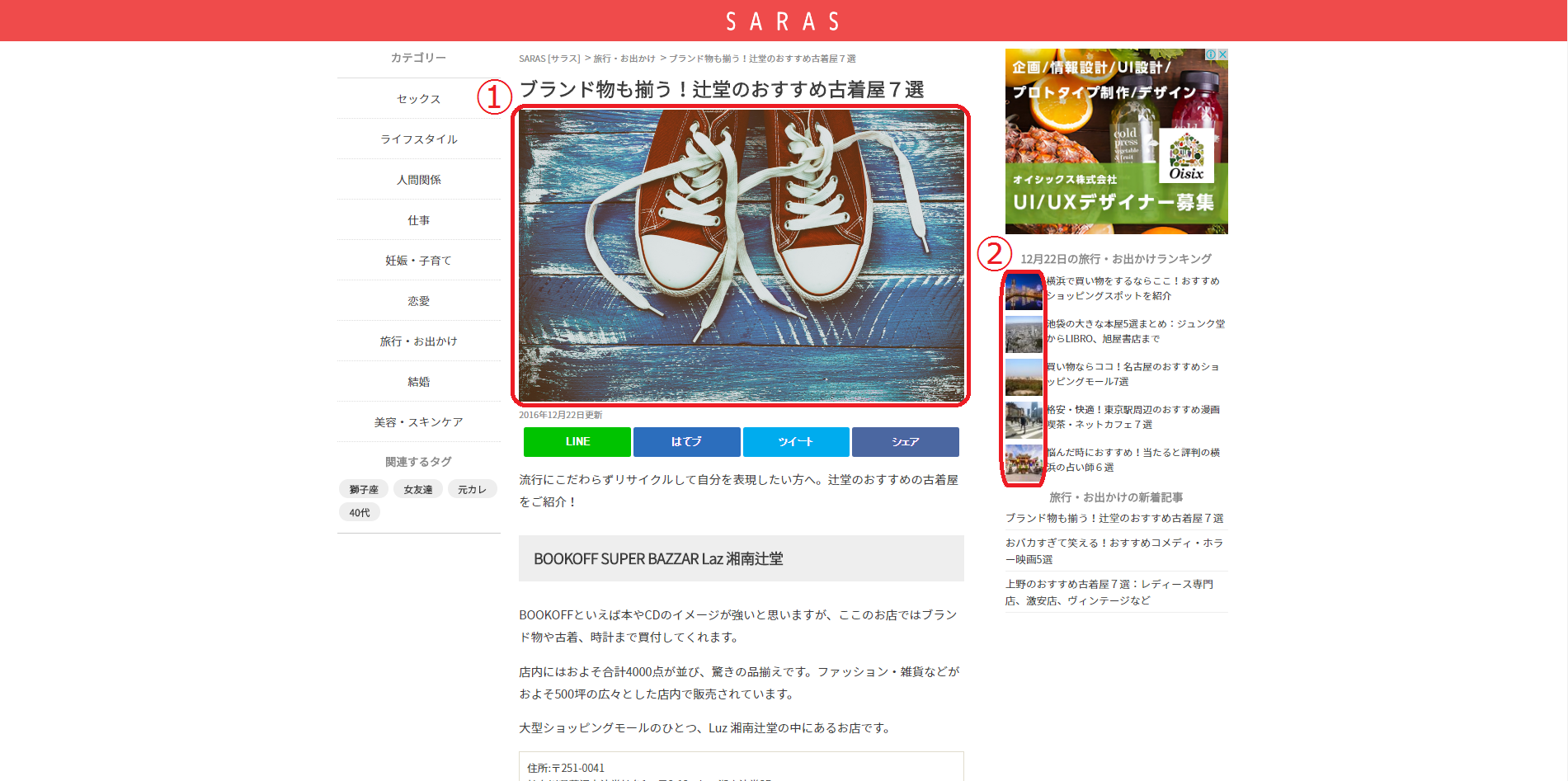Viewport: 1568px width, 781px height.
Task: Open the Ikebukuro bookstore ranking thumbnail
Action: click(1024, 334)
